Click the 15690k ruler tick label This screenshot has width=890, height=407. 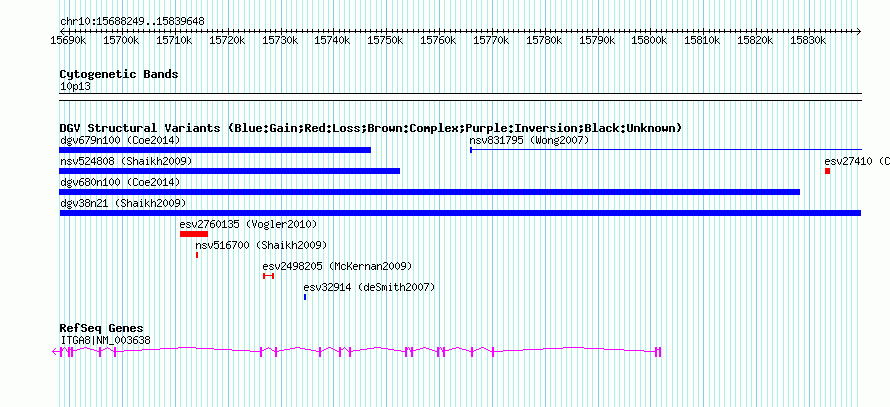[68, 41]
